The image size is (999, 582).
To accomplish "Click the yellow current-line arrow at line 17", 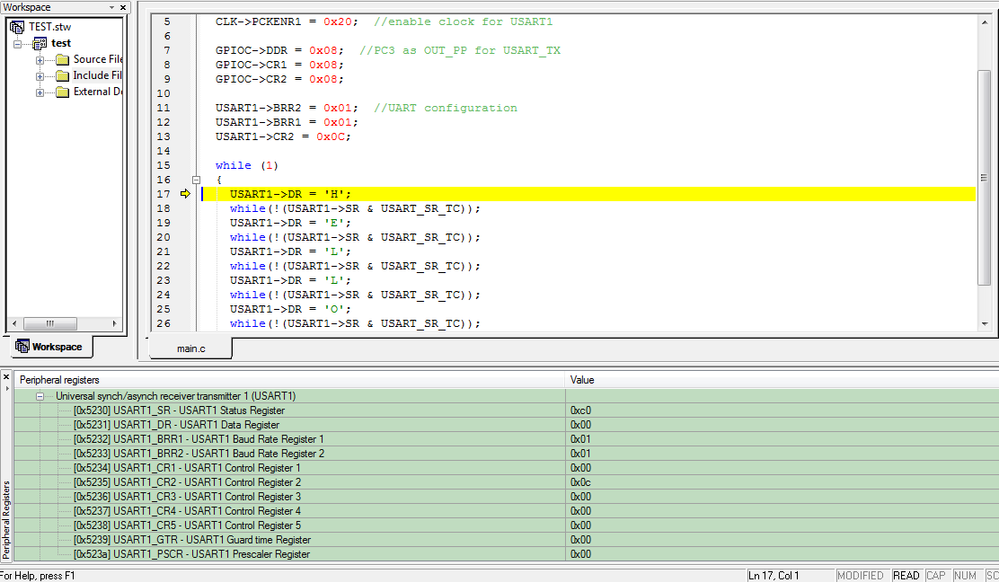I will 185,194.
